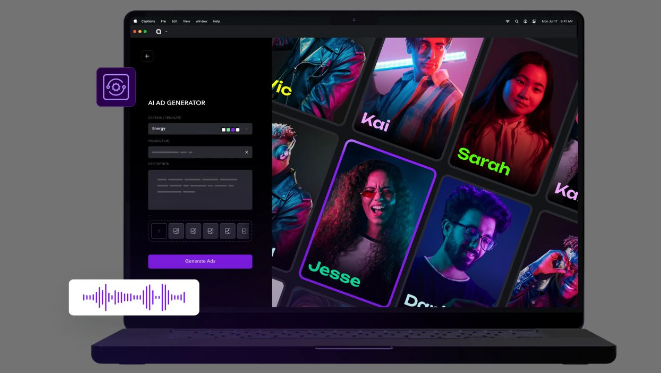Screen dimensions: 661x373
Task: Open Spotlight search magnifier in the menu bar
Action: click(x=516, y=21)
